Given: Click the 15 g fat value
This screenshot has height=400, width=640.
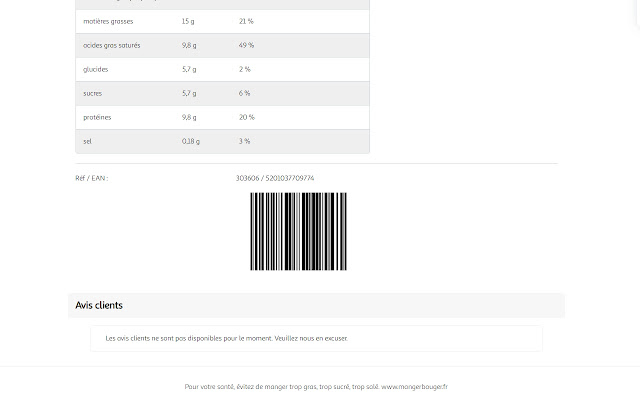Looking at the screenshot, I should 188,21.
